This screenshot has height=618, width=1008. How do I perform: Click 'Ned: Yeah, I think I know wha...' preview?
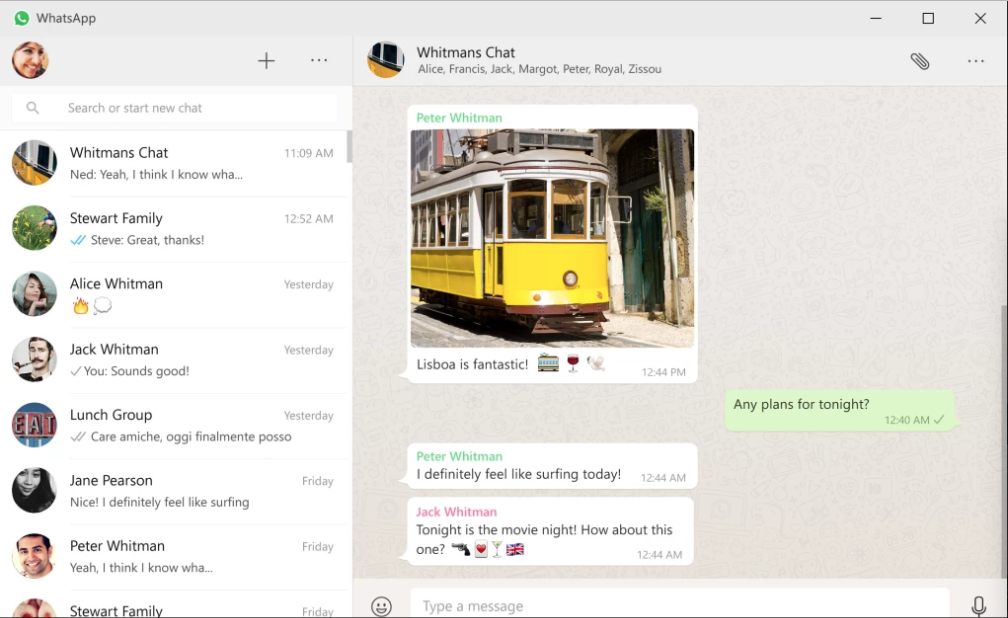(x=156, y=174)
